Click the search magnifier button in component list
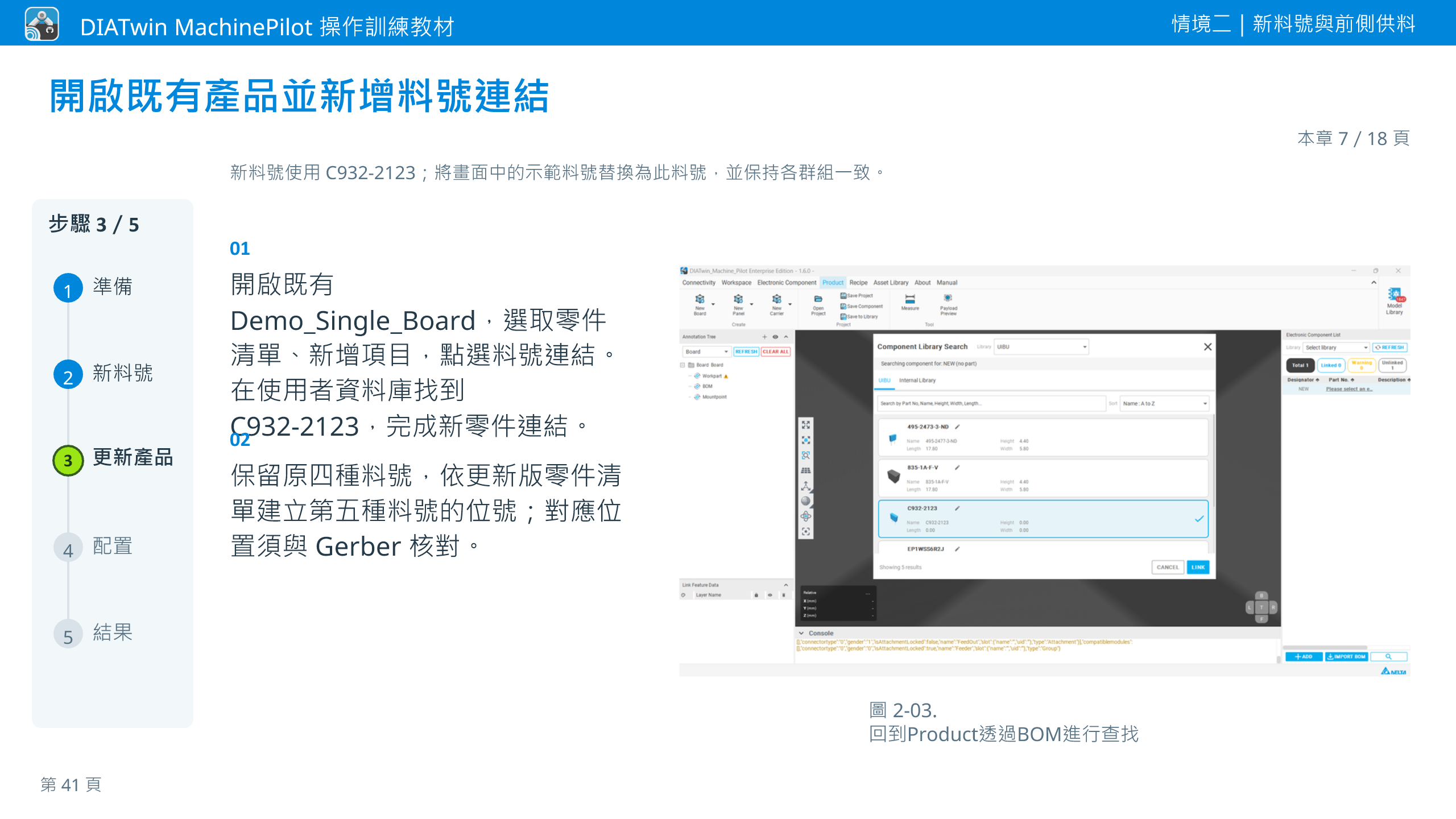 click(1388, 656)
